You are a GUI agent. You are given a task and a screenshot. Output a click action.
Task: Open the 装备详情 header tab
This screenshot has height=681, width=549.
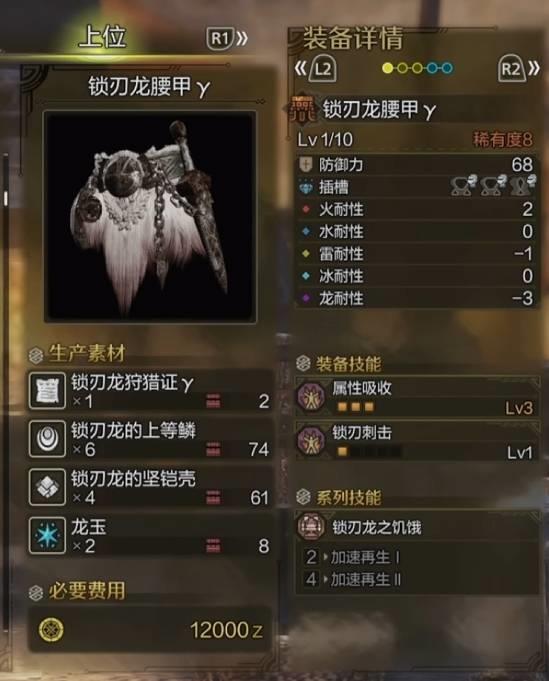(x=353, y=38)
